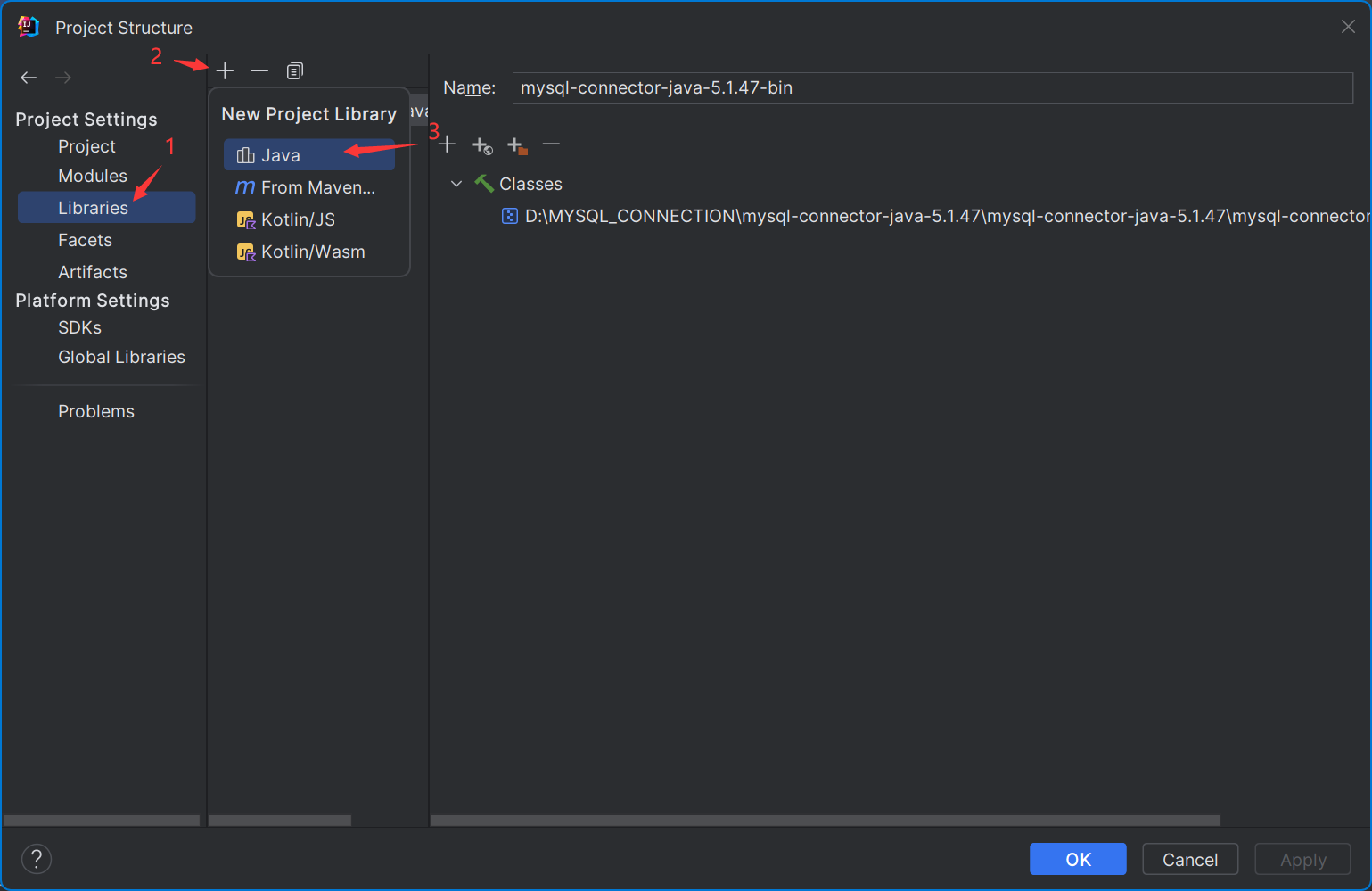1372x891 pixels.
Task: Choose Java in New Project Library menu
Action: [x=309, y=155]
